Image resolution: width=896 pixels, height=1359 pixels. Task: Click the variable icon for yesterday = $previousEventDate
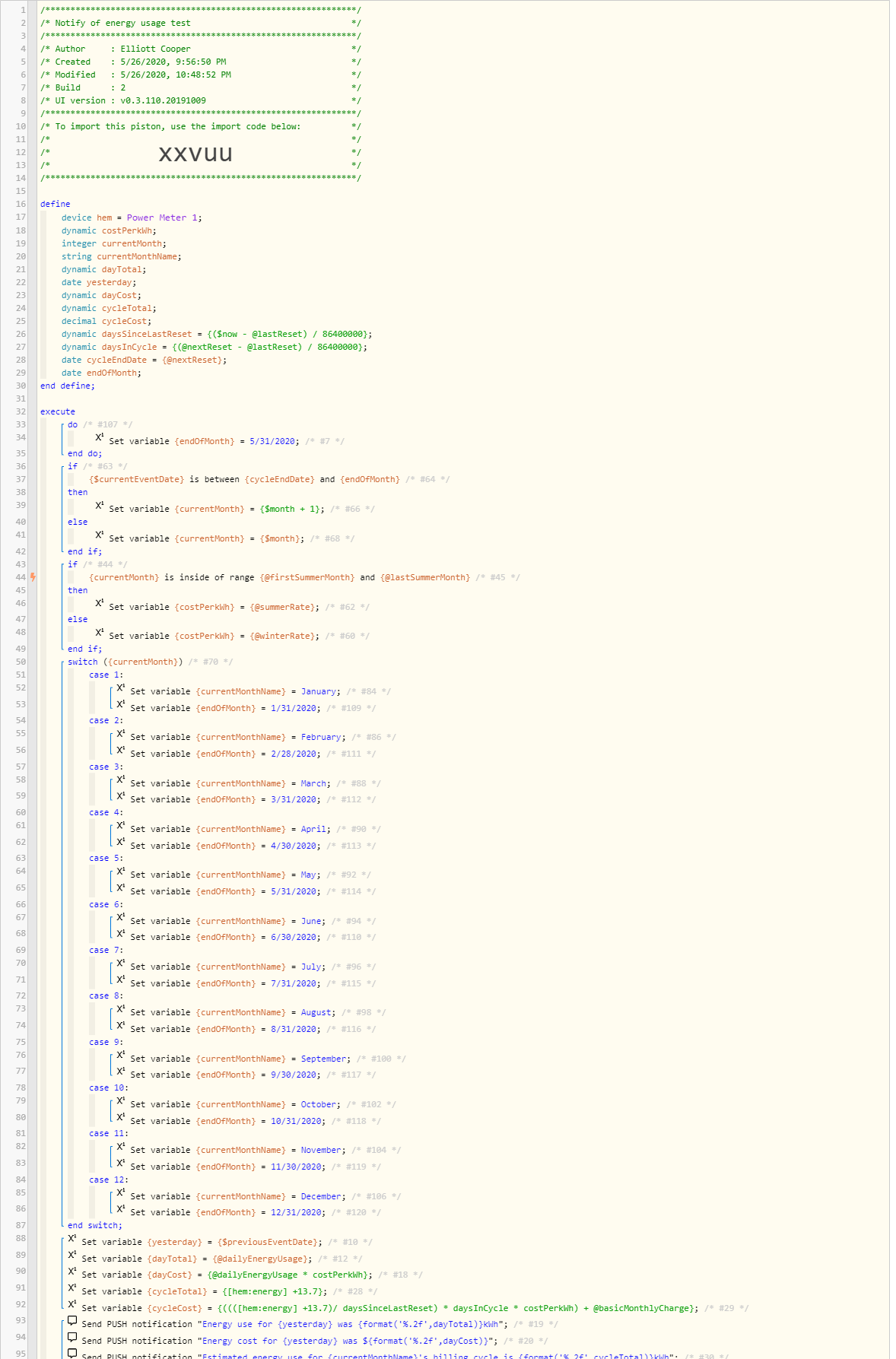[72, 1238]
